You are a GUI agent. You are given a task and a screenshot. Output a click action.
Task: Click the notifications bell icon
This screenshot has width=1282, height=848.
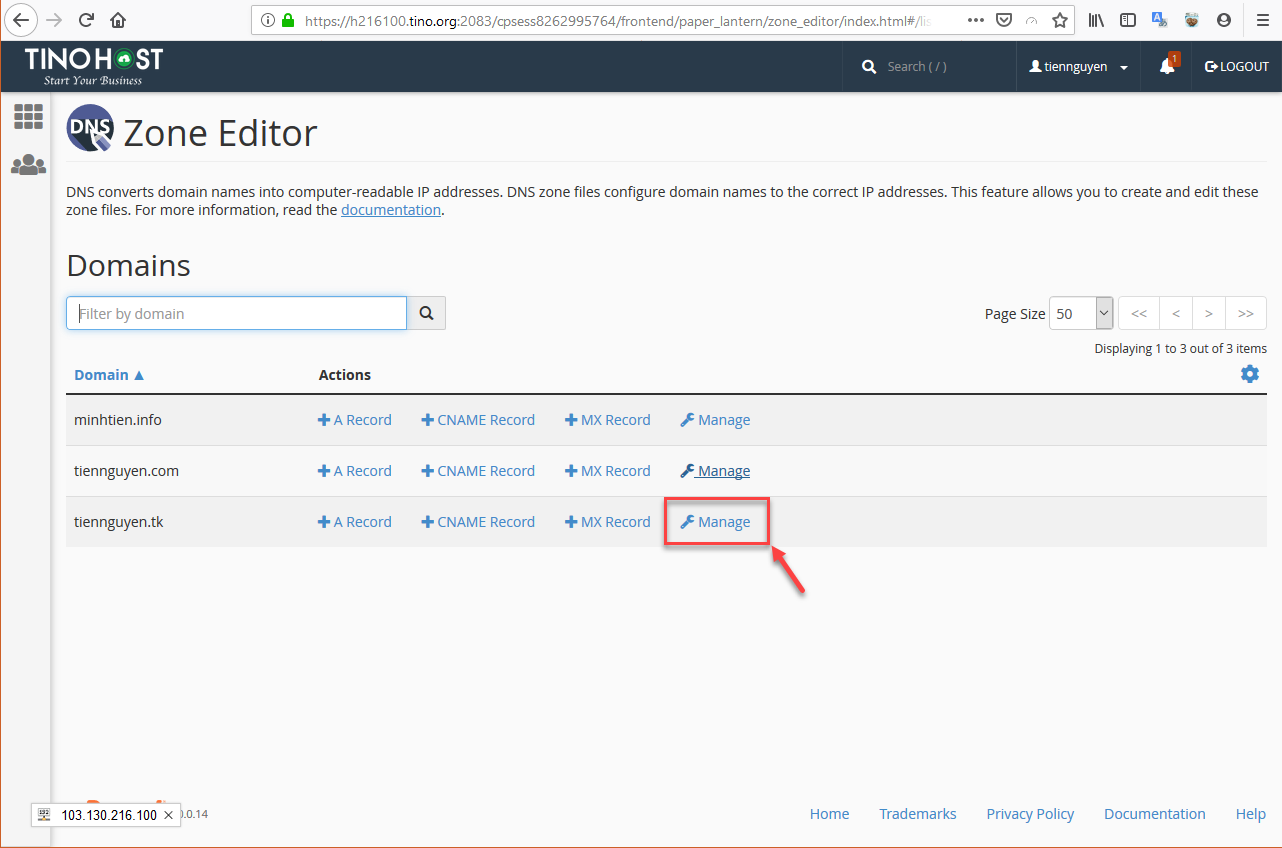tap(1167, 66)
